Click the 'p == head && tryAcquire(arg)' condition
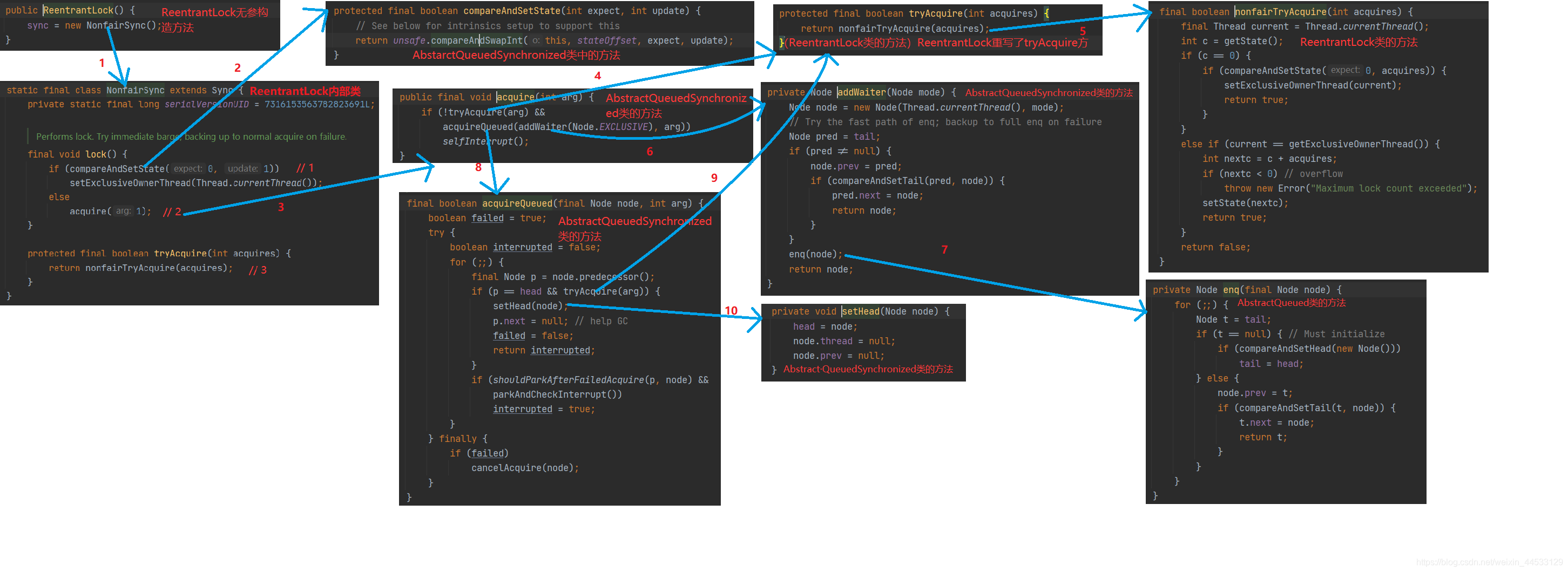1568x572 pixels. pyautogui.click(x=569, y=292)
